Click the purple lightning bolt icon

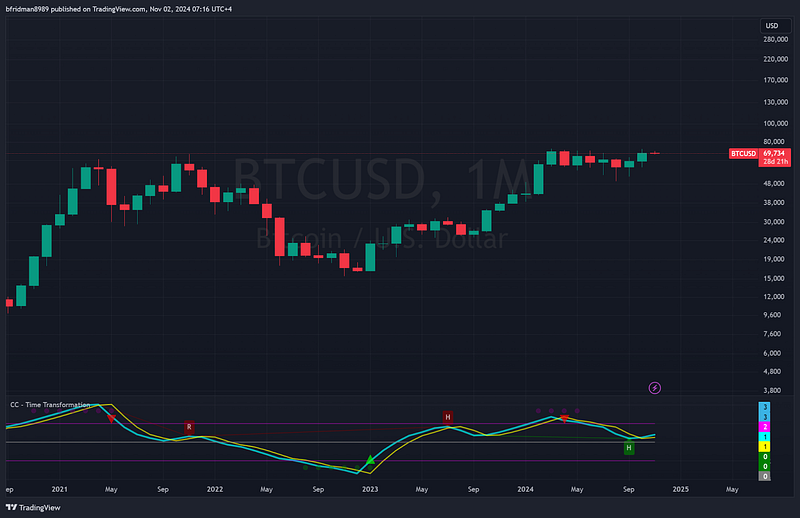coord(655,388)
